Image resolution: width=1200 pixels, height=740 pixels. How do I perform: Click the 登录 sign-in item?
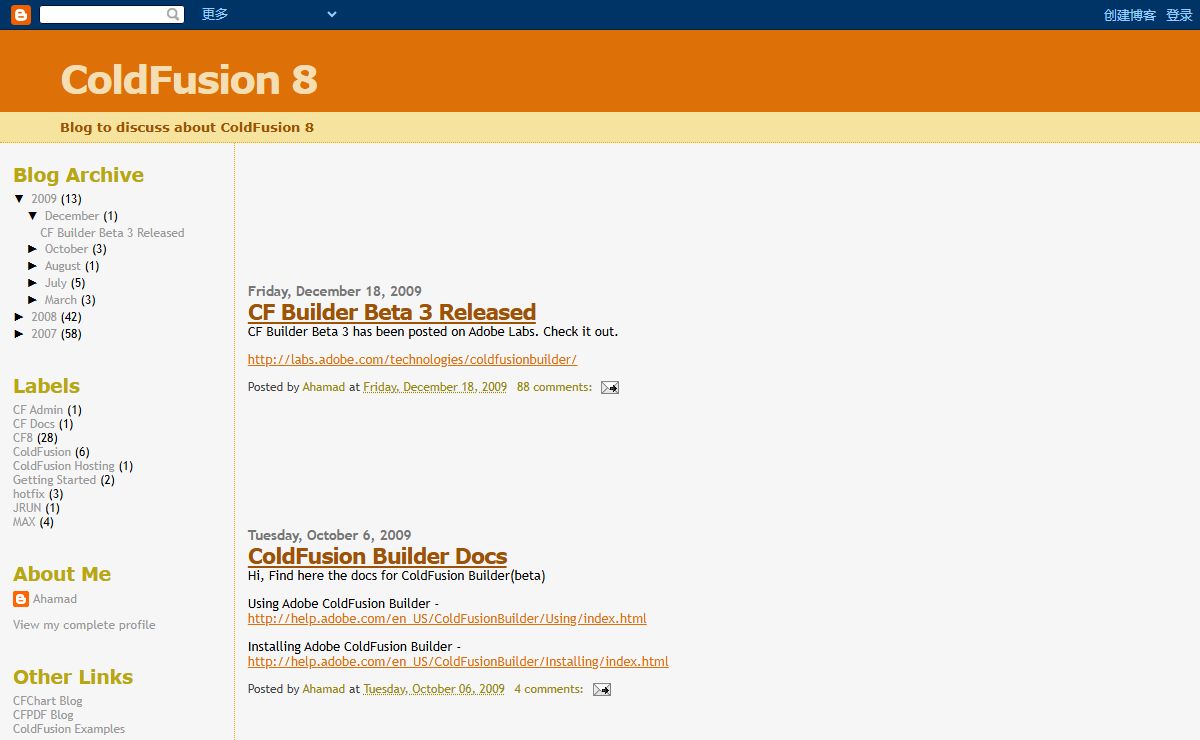point(1179,15)
